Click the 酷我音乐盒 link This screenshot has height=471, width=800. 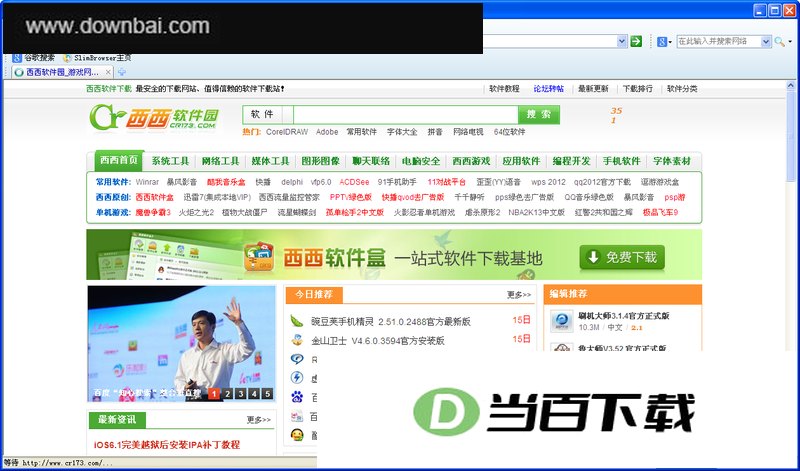[x=226, y=182]
